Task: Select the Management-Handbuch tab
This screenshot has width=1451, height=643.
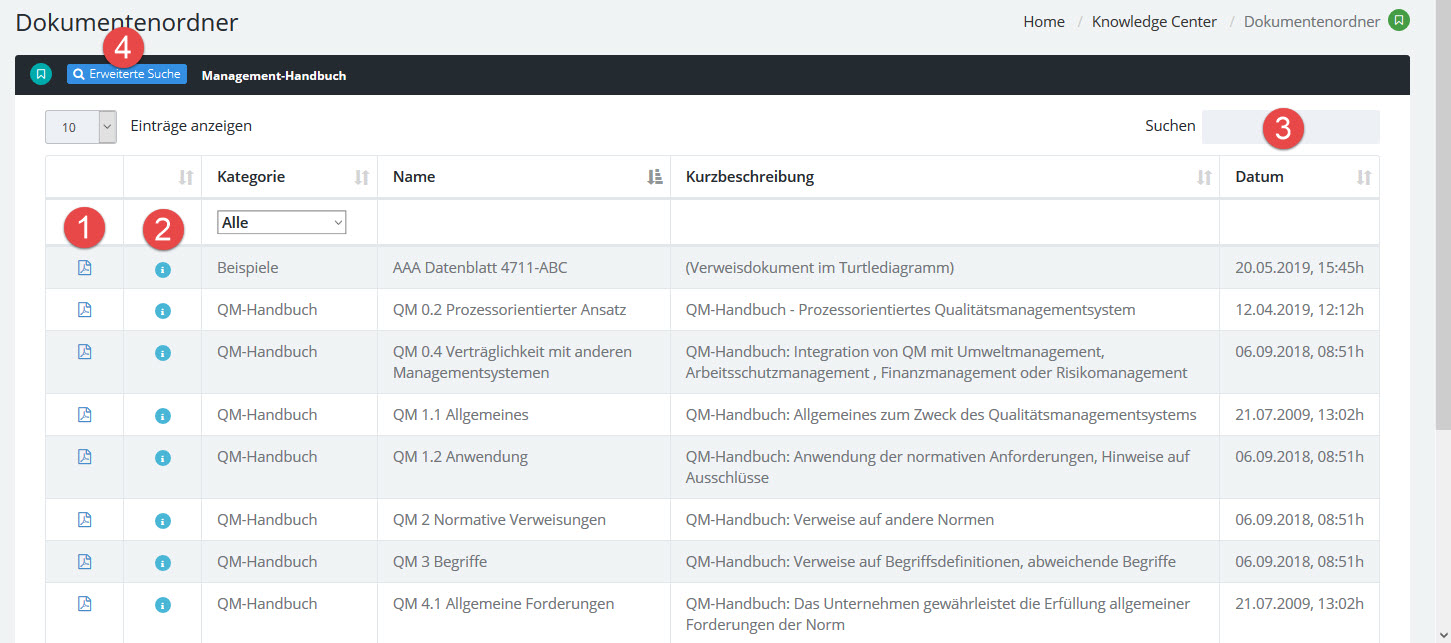Action: (274, 75)
